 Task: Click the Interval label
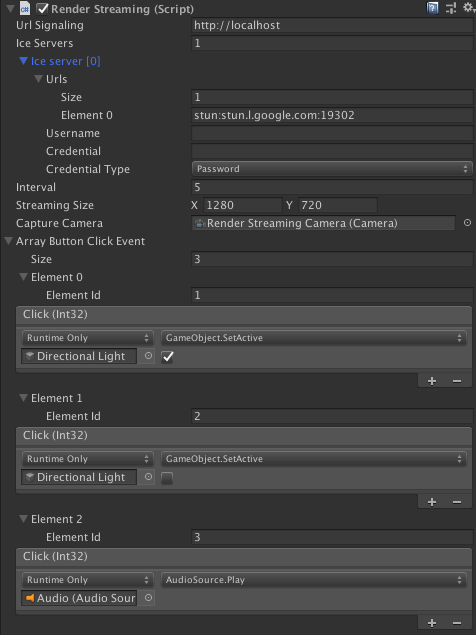(36, 187)
